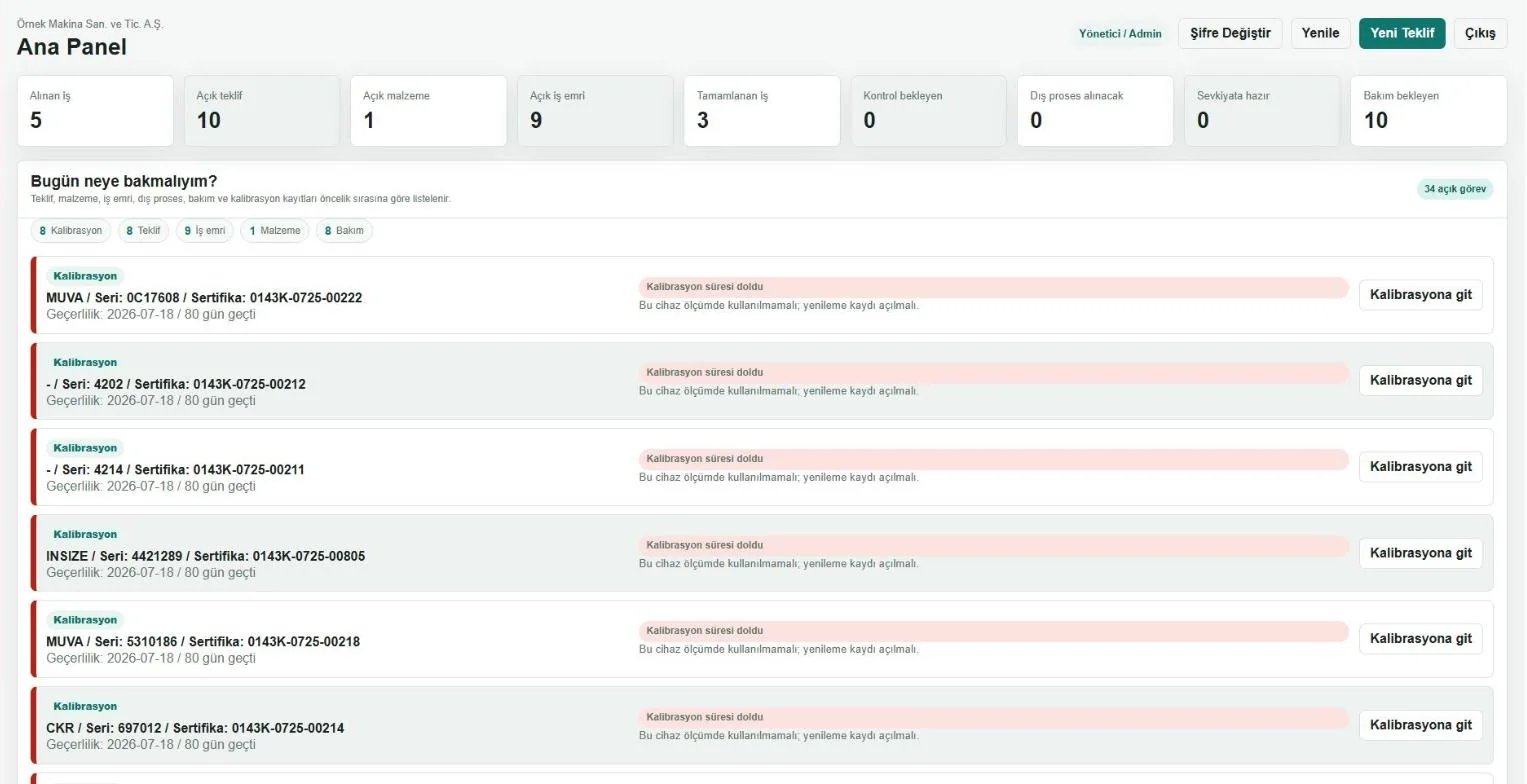Select the Açık iş emri card
Image resolution: width=1527 pixels, height=784 pixels.
(595, 111)
